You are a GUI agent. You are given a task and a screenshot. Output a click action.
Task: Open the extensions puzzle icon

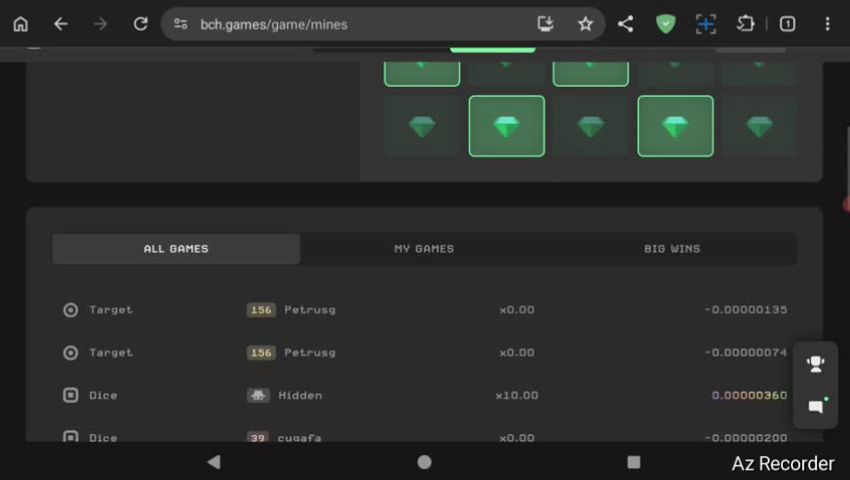point(745,24)
